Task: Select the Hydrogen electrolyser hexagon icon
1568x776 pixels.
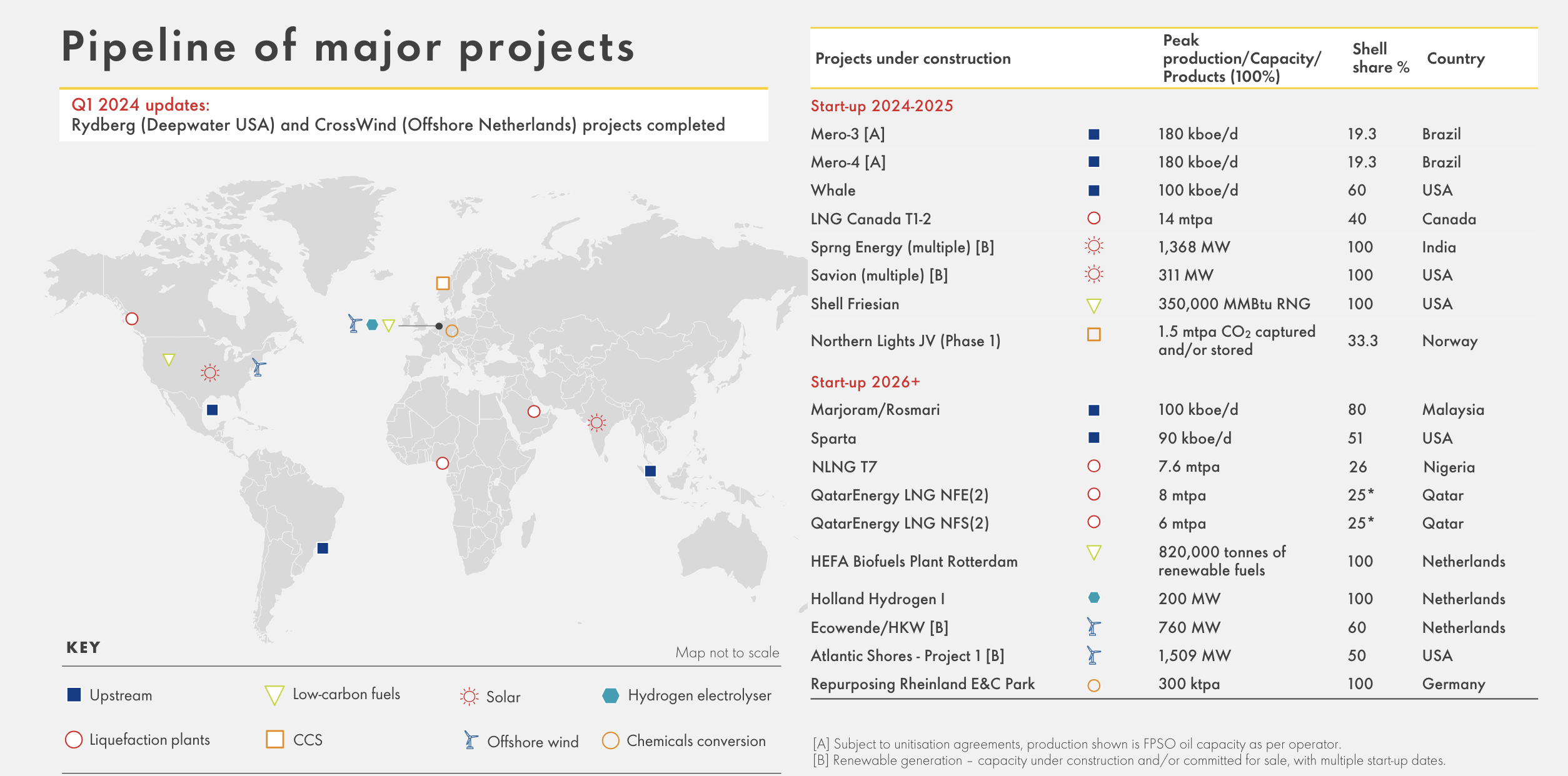Action: [613, 695]
